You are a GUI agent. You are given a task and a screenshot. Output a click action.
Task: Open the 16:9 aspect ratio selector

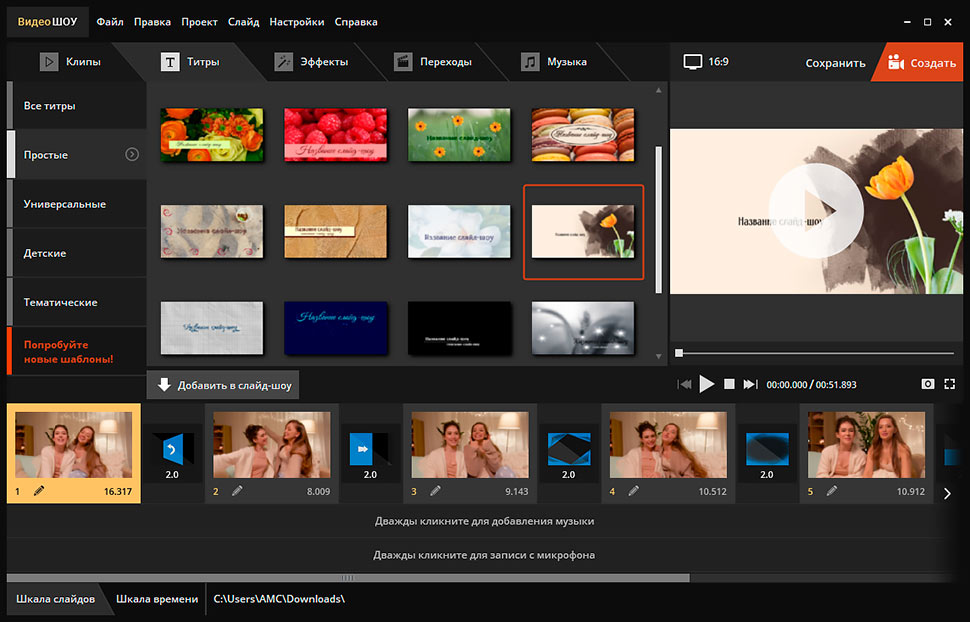pos(706,62)
